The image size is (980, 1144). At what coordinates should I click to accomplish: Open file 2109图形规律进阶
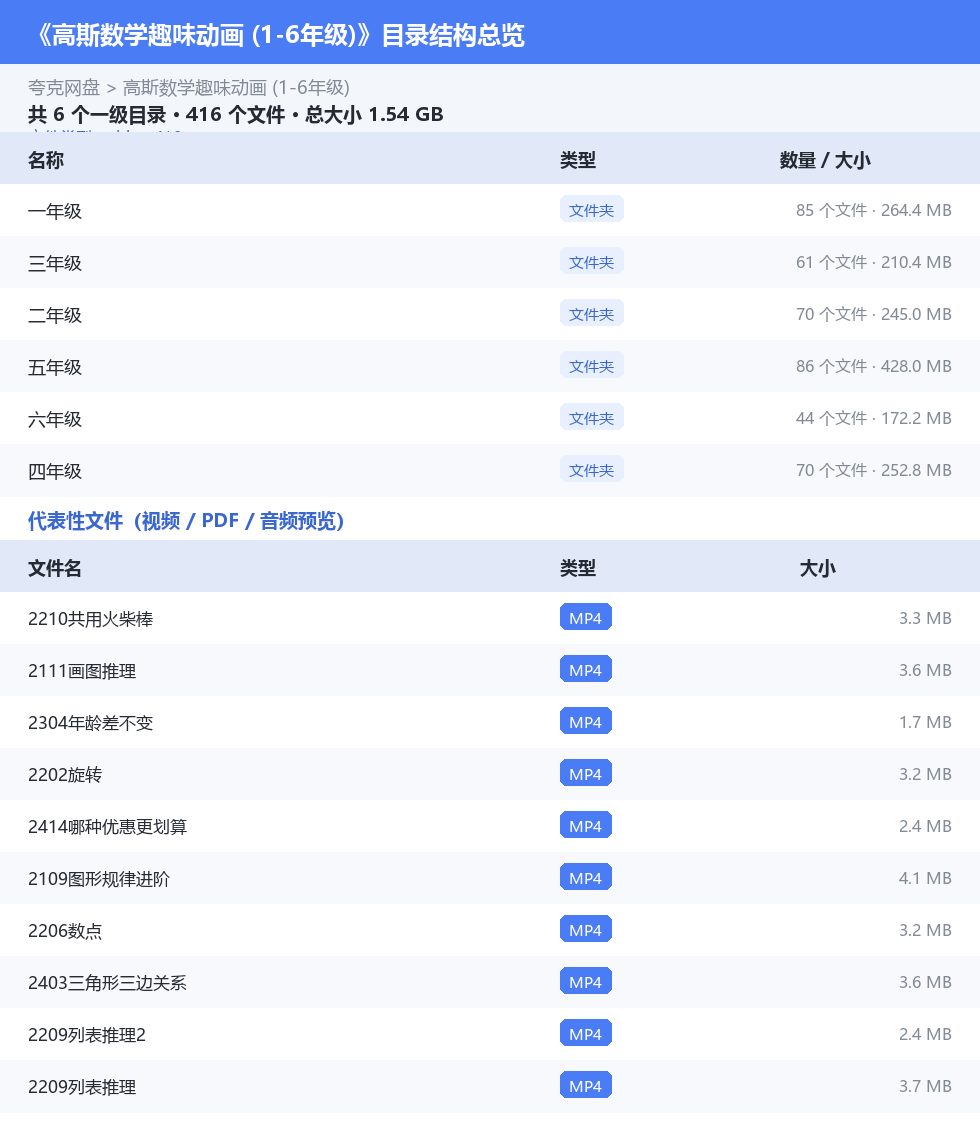click(99, 879)
